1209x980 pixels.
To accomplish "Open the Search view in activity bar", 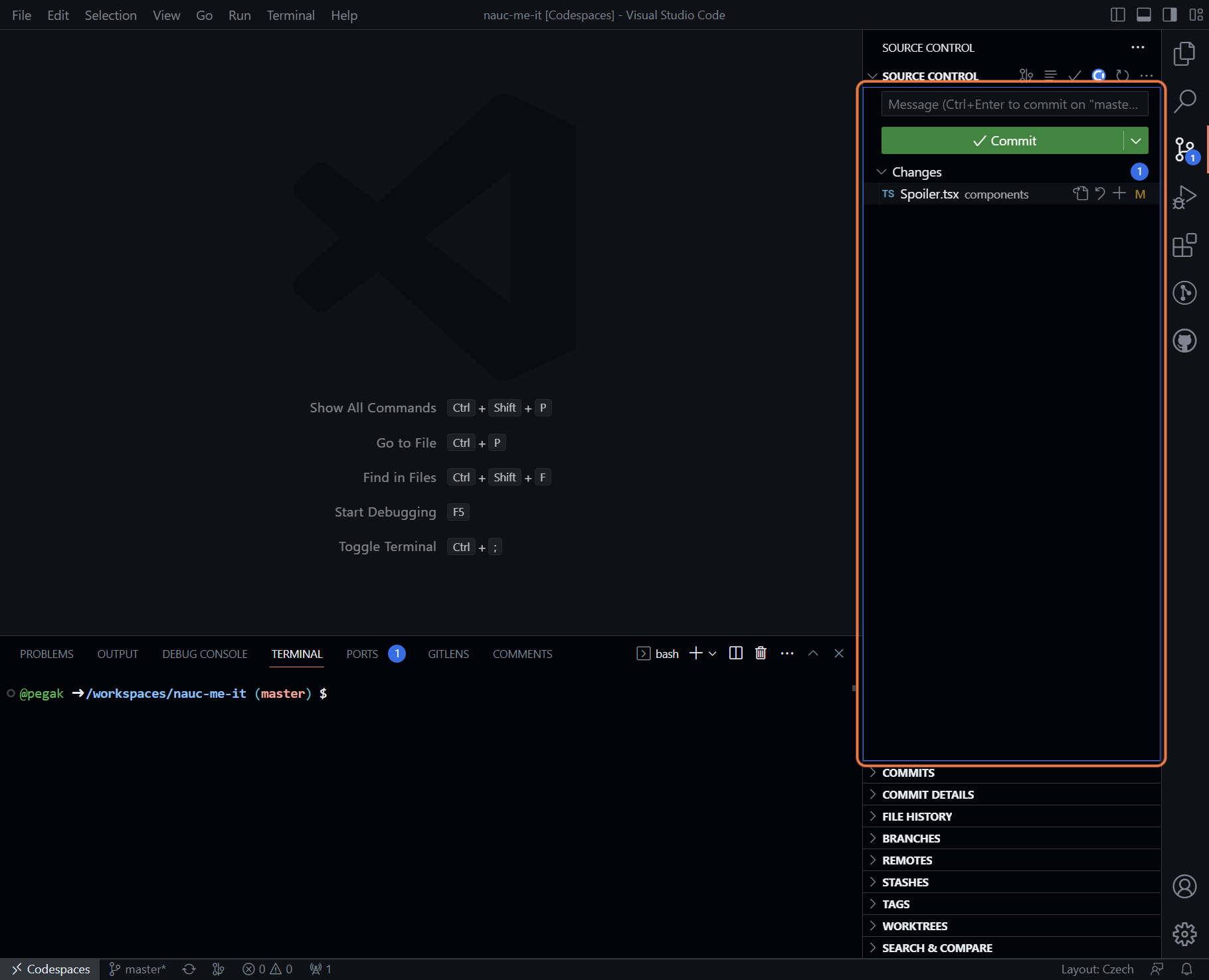I will tap(1184, 101).
